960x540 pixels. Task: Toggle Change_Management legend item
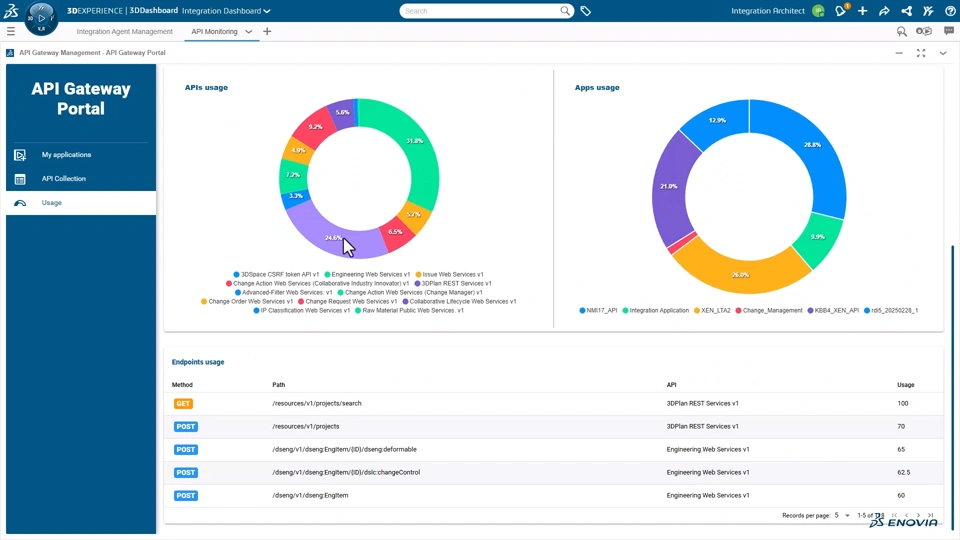[x=769, y=310]
